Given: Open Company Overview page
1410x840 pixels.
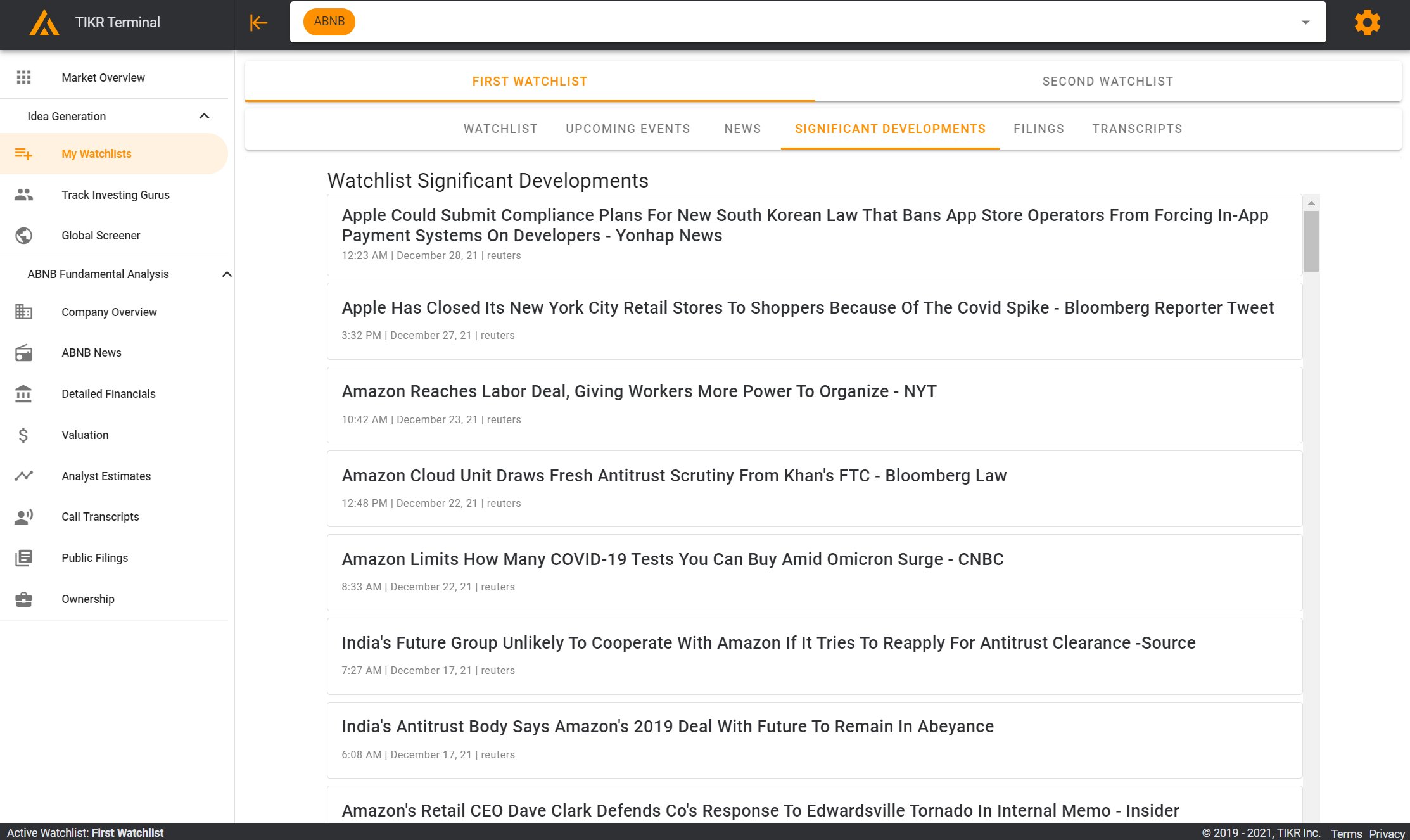Looking at the screenshot, I should [114, 312].
